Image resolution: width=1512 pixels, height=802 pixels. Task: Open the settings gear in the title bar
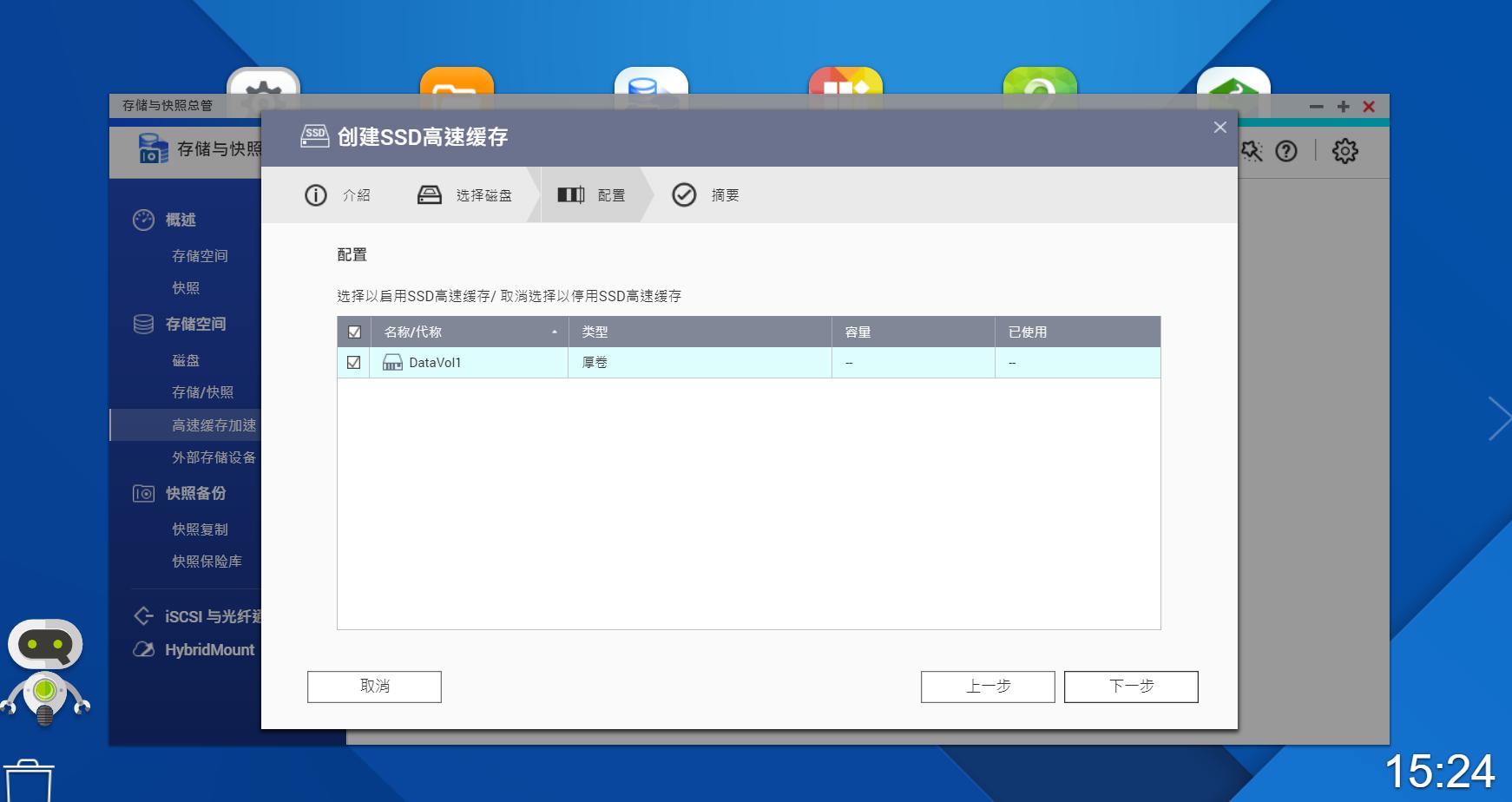pyautogui.click(x=1346, y=151)
